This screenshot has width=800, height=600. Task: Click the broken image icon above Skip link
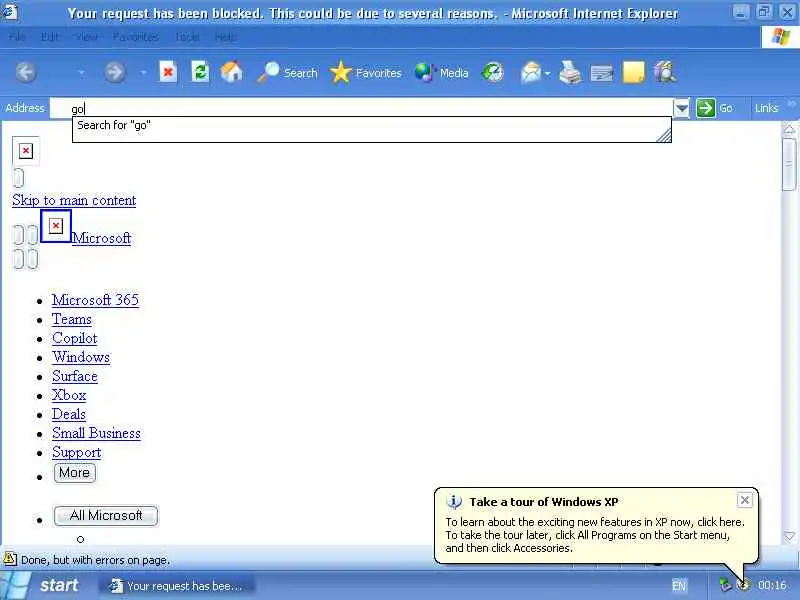coord(26,151)
